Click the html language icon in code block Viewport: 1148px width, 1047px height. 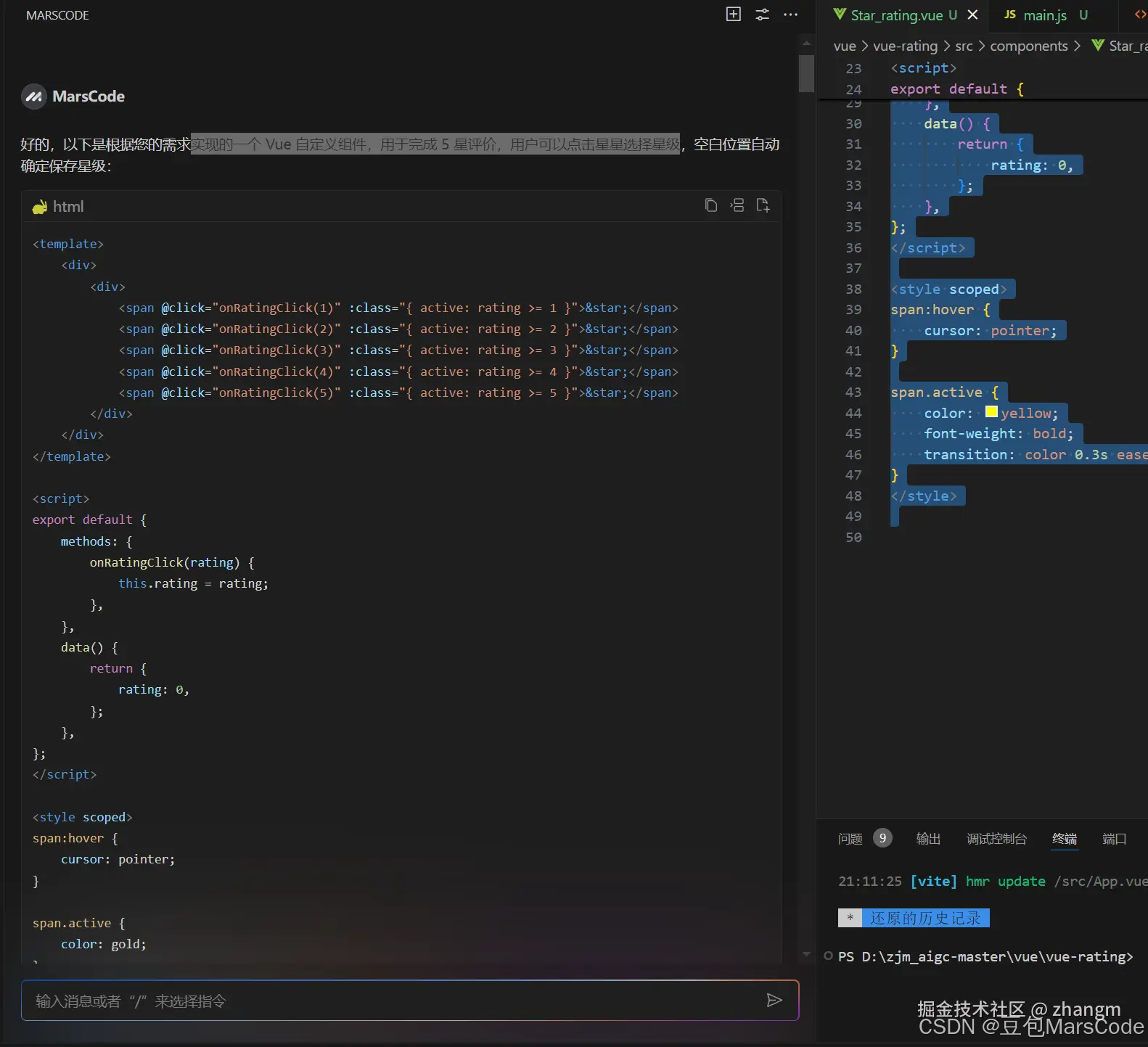coord(40,207)
